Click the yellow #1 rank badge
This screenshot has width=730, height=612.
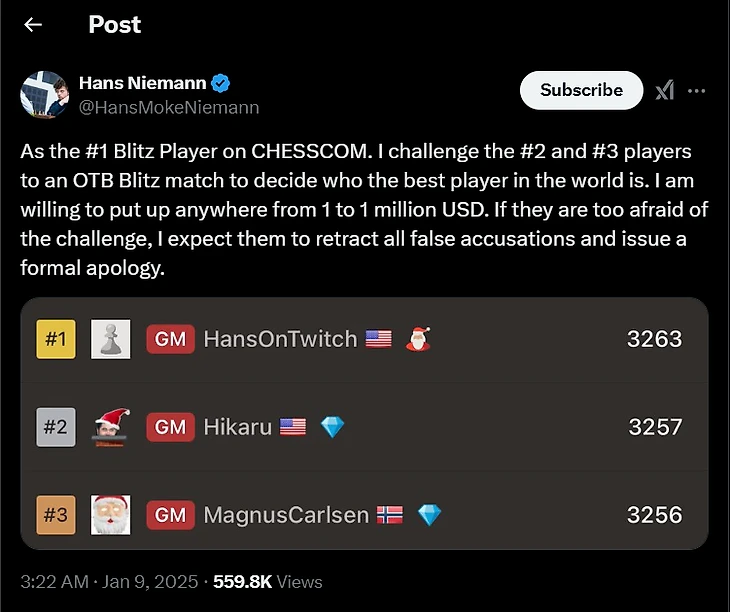coord(56,339)
